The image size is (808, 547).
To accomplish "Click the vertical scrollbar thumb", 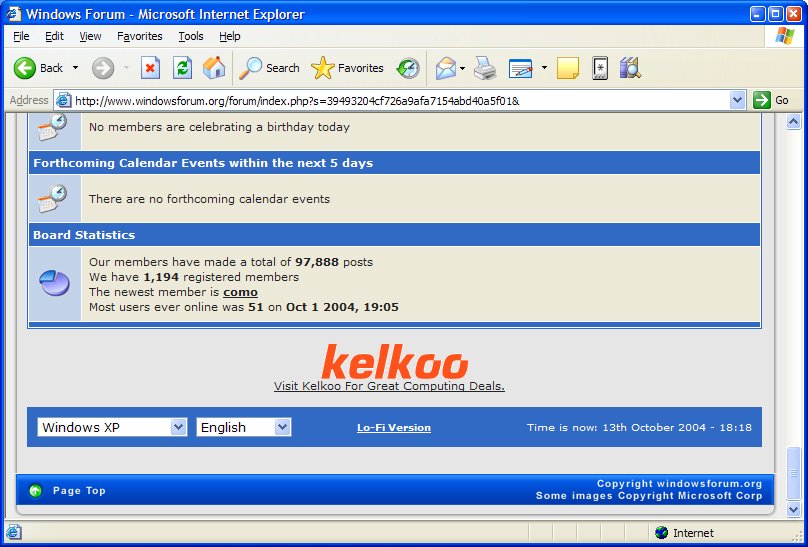I will [x=793, y=473].
